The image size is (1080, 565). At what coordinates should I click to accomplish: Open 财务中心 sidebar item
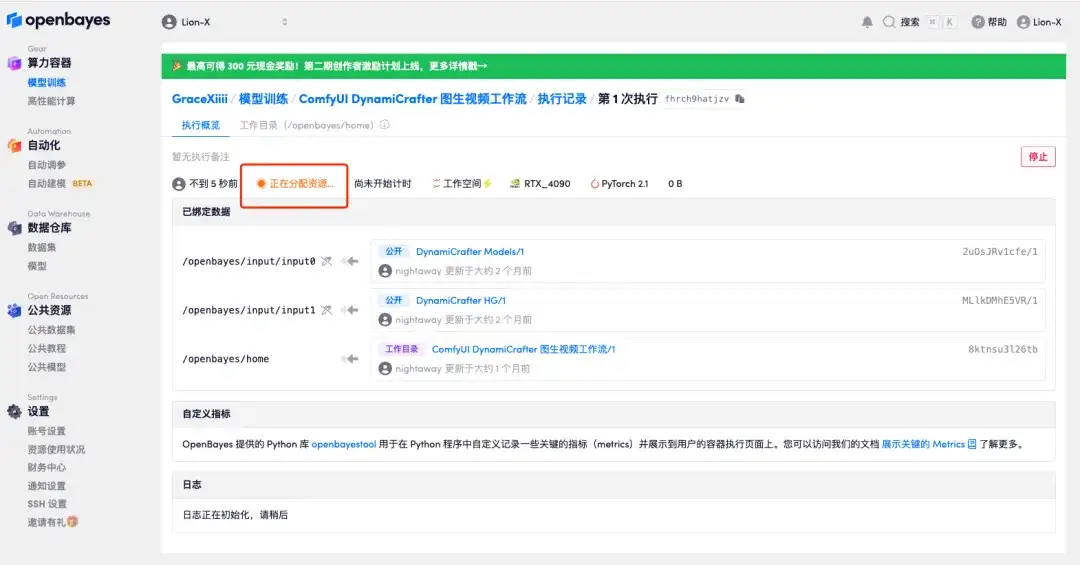pos(47,467)
